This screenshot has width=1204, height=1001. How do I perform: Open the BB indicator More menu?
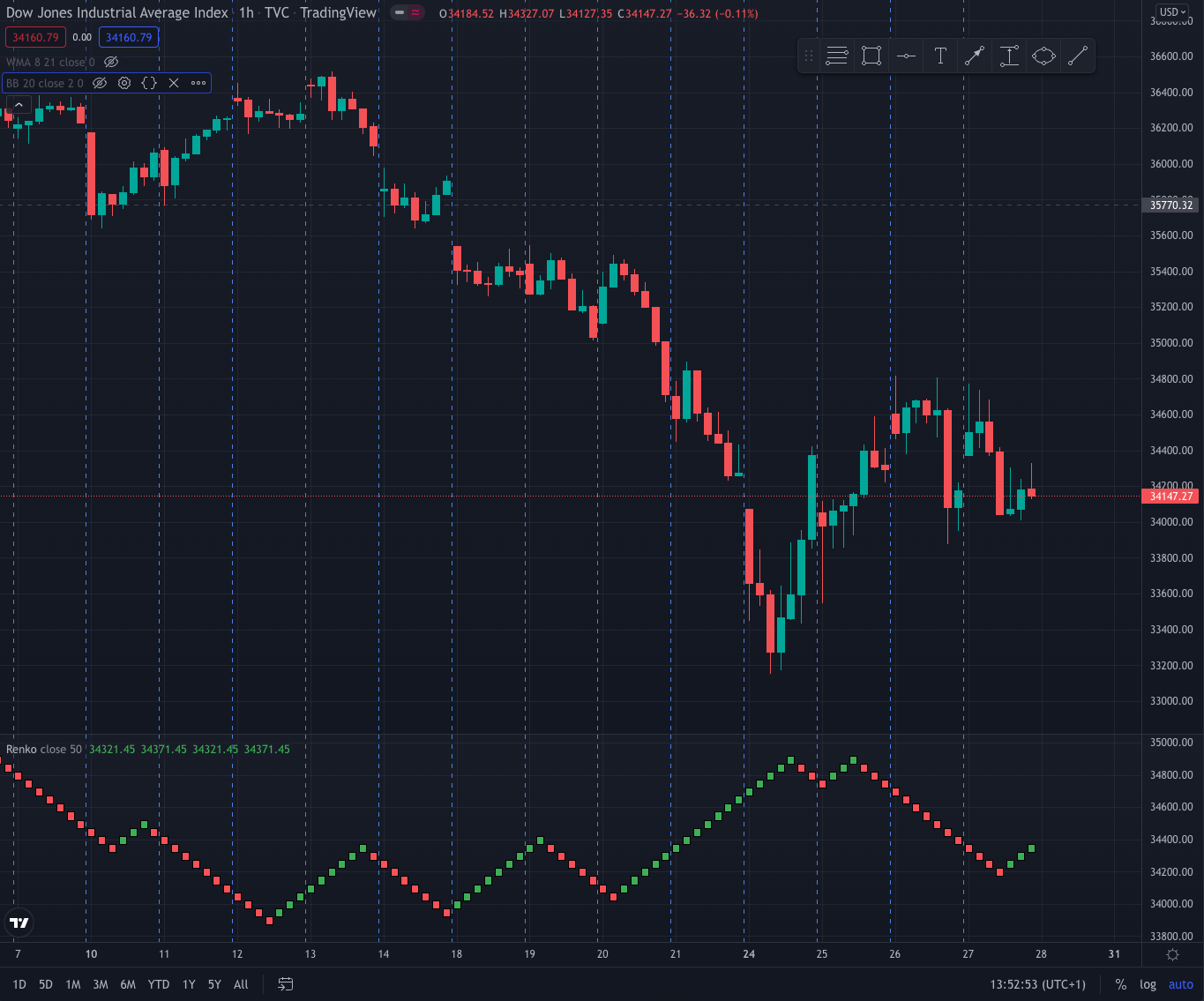[x=198, y=83]
